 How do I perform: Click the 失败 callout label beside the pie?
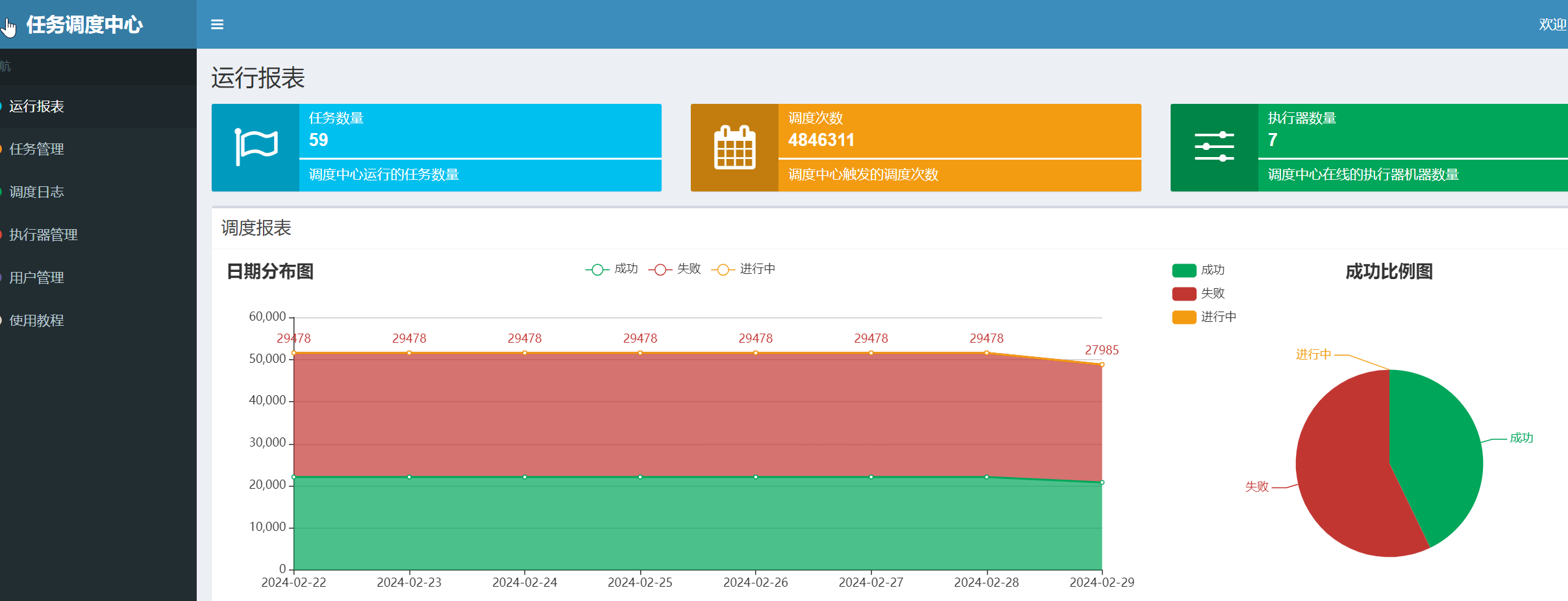coord(1256,487)
